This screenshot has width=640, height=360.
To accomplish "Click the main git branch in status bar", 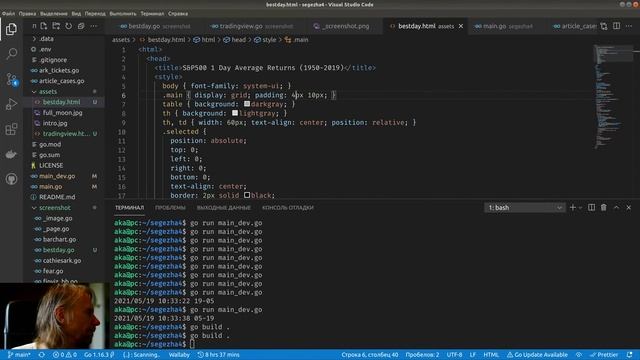I will point(19,355).
